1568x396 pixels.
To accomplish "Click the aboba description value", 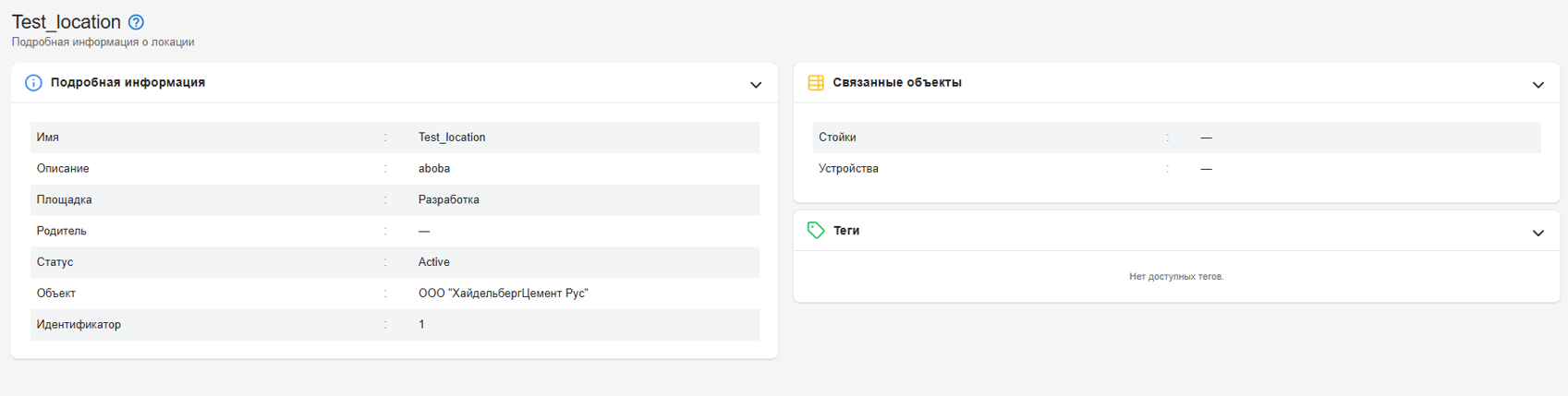I will [434, 168].
